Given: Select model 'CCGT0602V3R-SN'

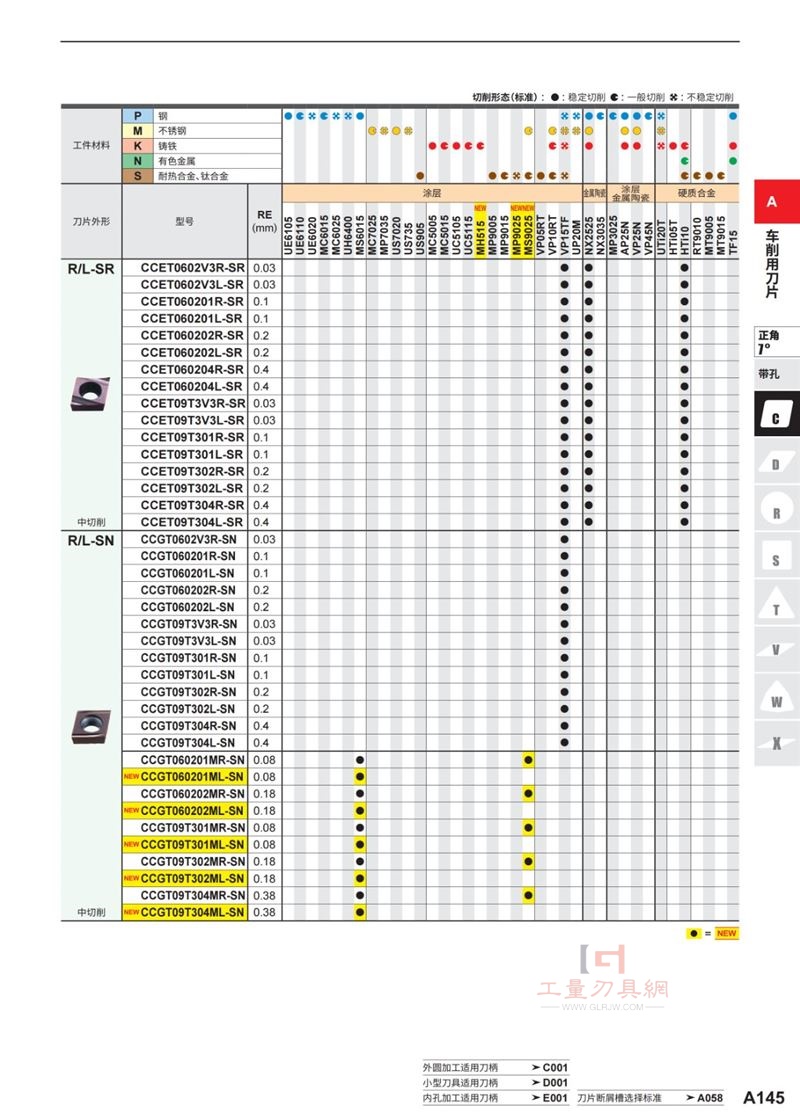Looking at the screenshot, I should coord(189,539).
